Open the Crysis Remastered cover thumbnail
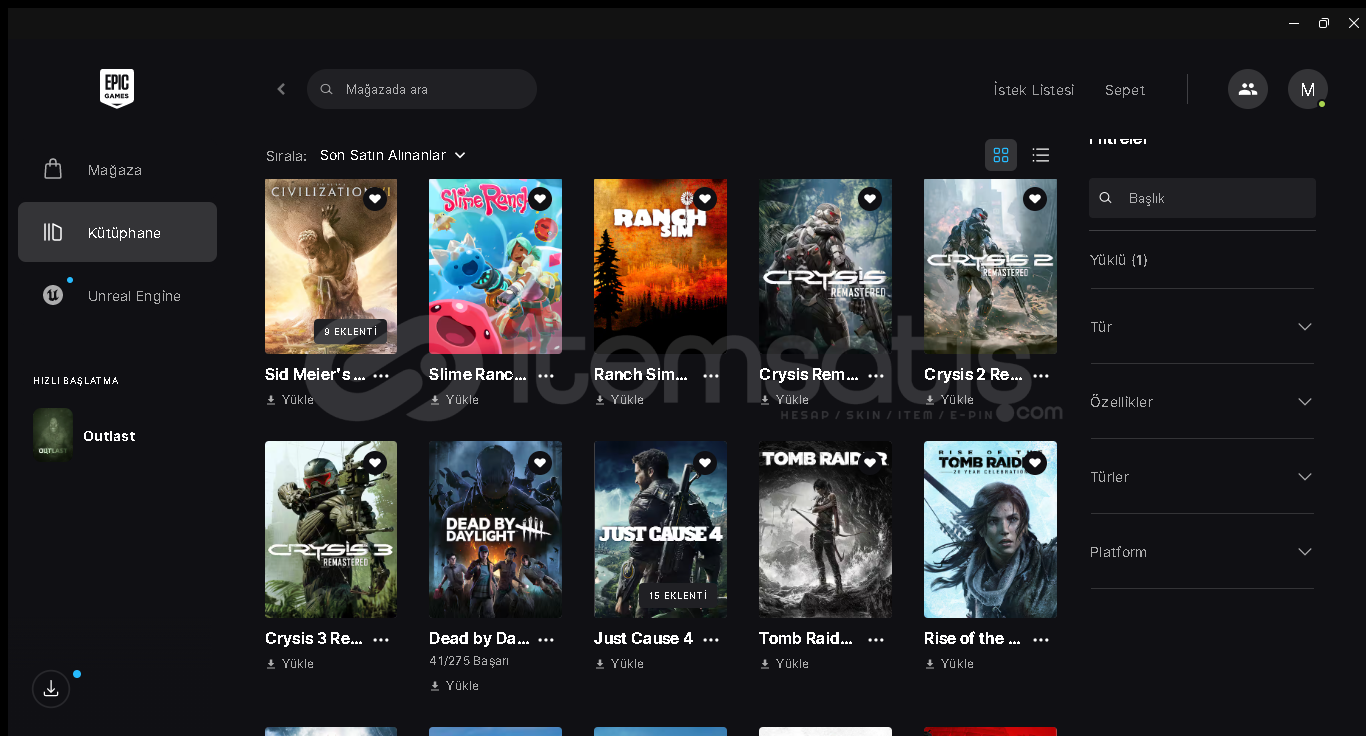 [825, 266]
